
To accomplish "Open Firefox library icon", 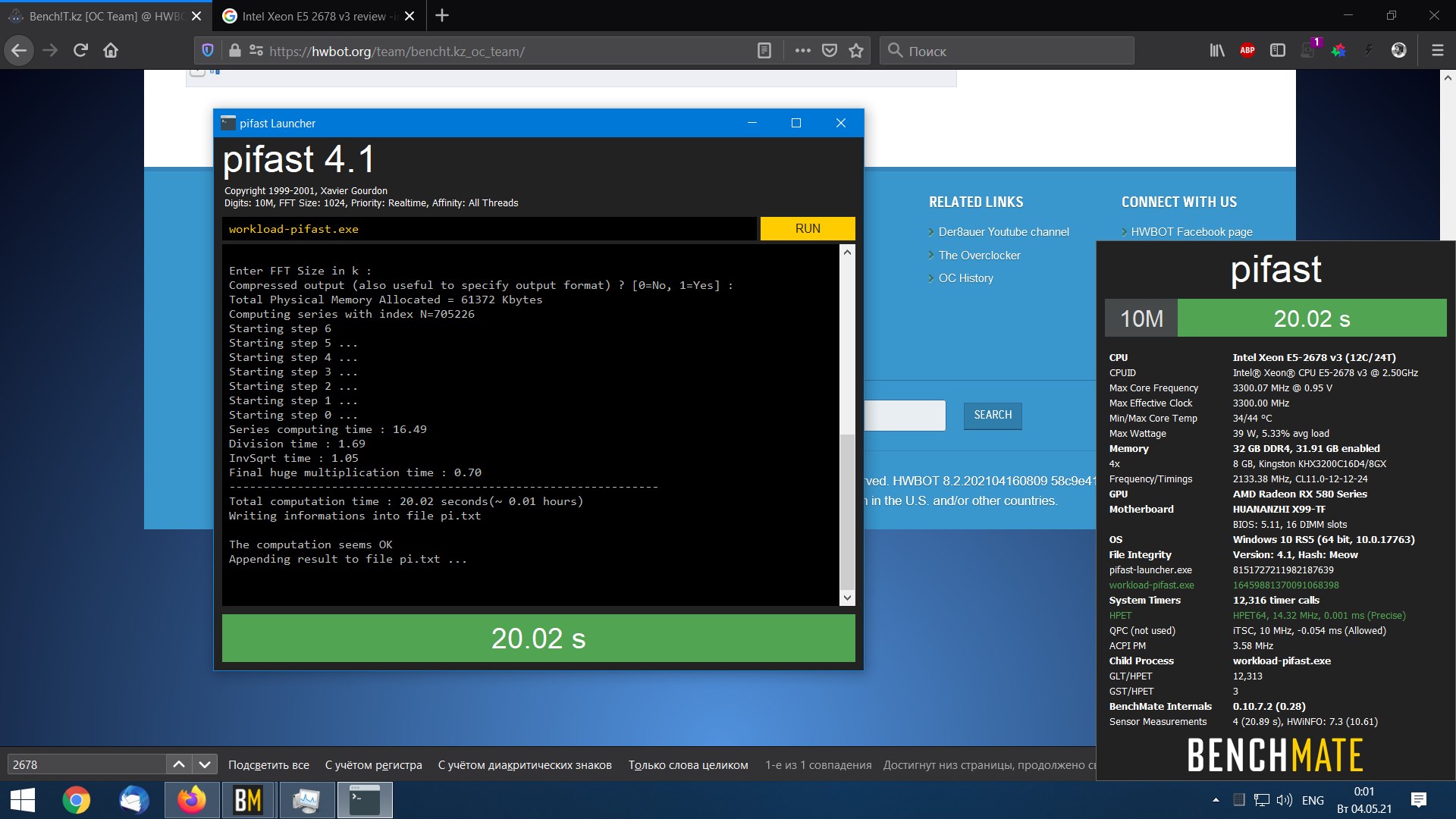I will (x=1217, y=51).
